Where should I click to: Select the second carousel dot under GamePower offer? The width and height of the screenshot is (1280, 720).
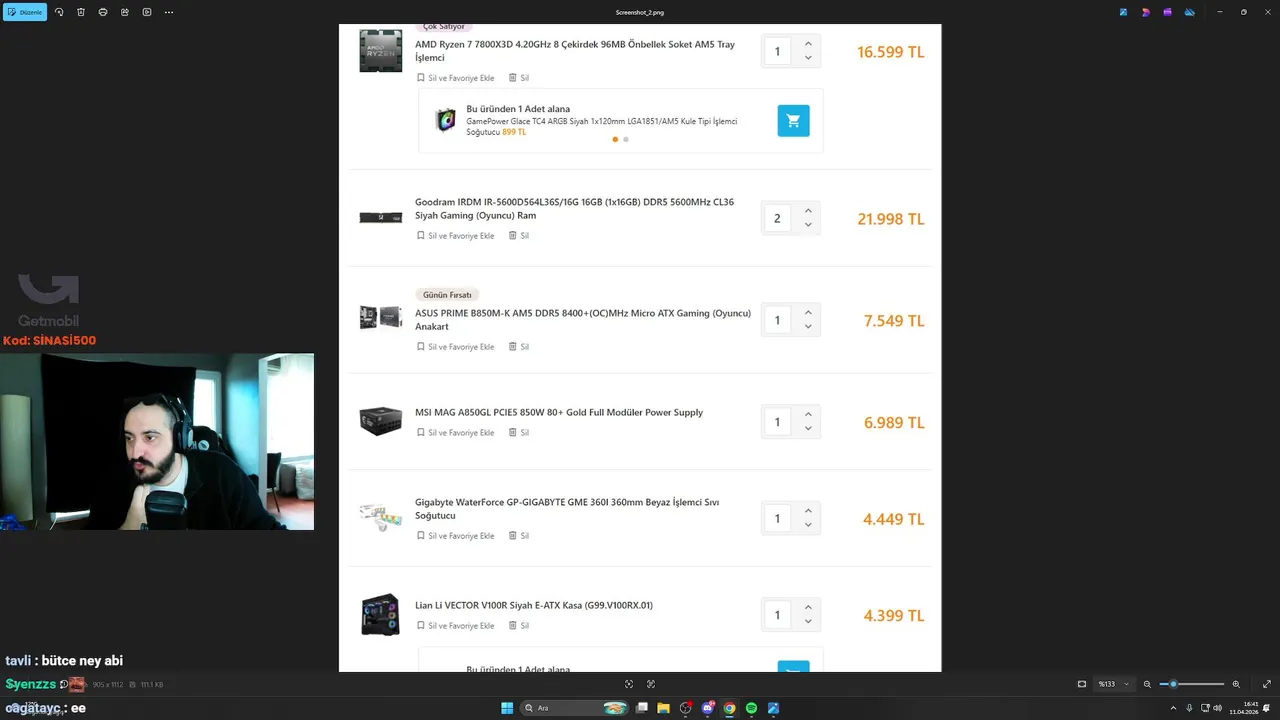click(626, 140)
